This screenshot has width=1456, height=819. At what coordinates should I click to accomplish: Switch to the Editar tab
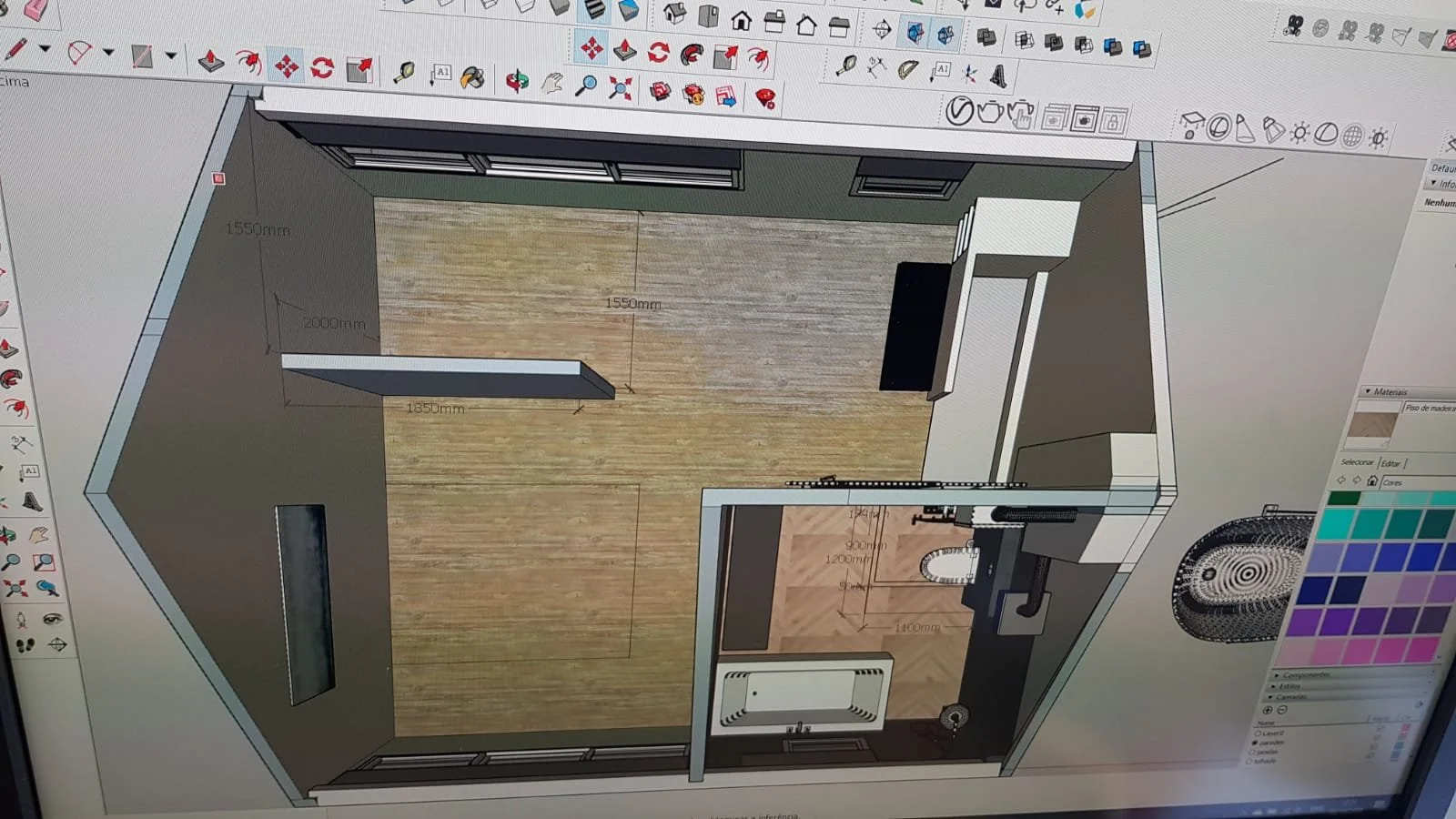(x=1390, y=464)
